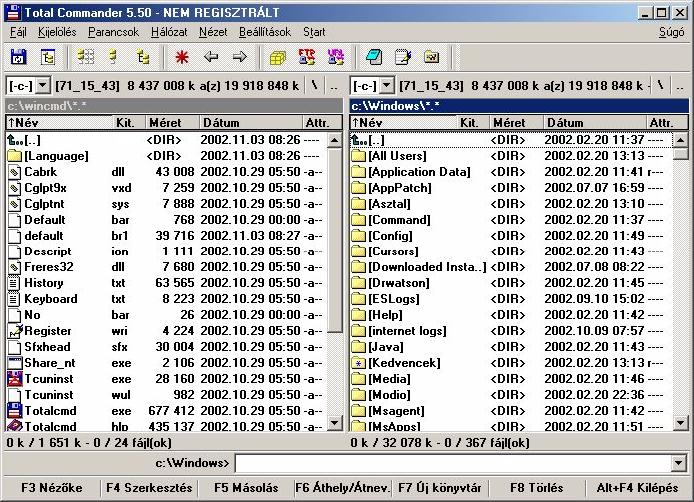Click the right panel parent directory arrow icon

(x=359, y=140)
